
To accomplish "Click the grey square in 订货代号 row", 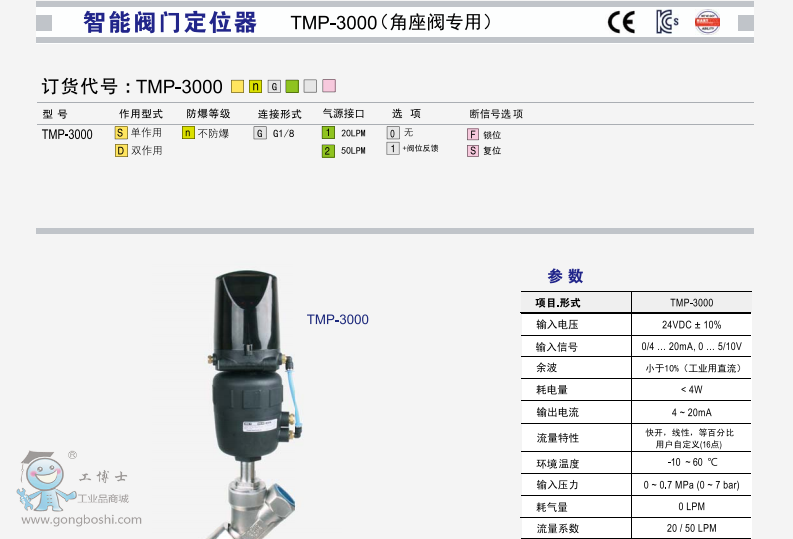I will pyautogui.click(x=311, y=86).
